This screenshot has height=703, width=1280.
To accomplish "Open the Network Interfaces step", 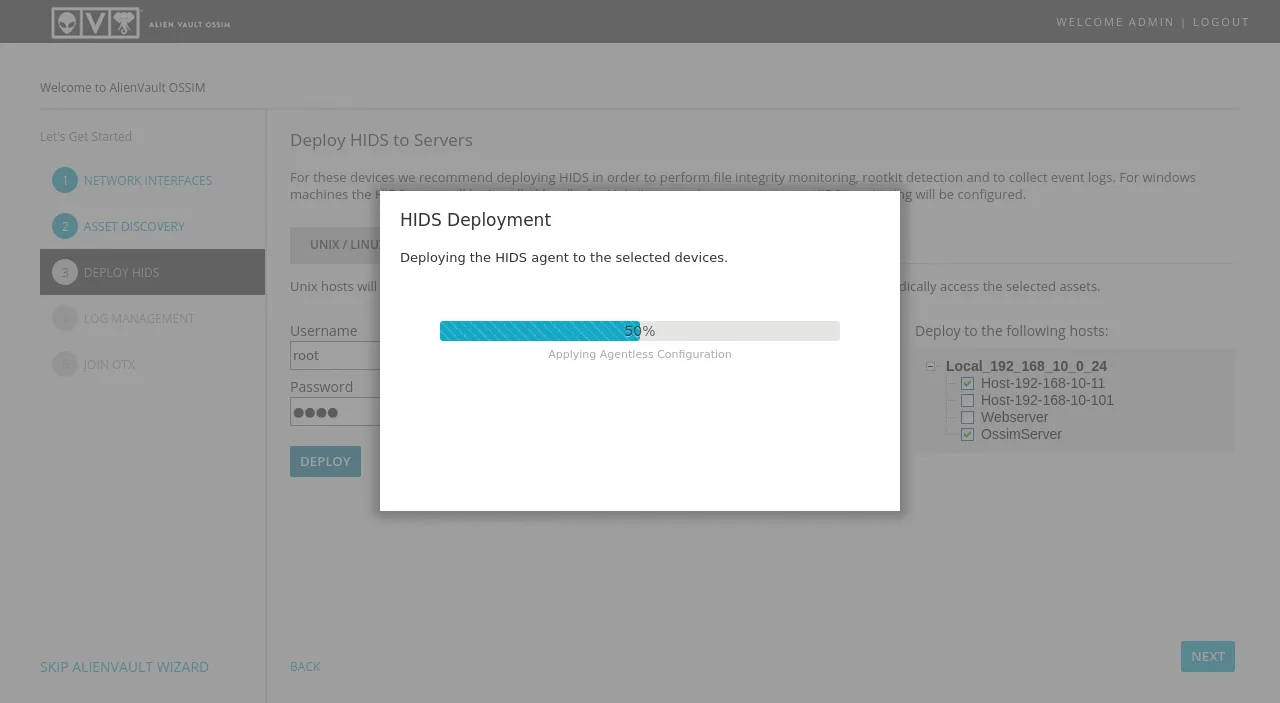I will pyautogui.click(x=148, y=181).
